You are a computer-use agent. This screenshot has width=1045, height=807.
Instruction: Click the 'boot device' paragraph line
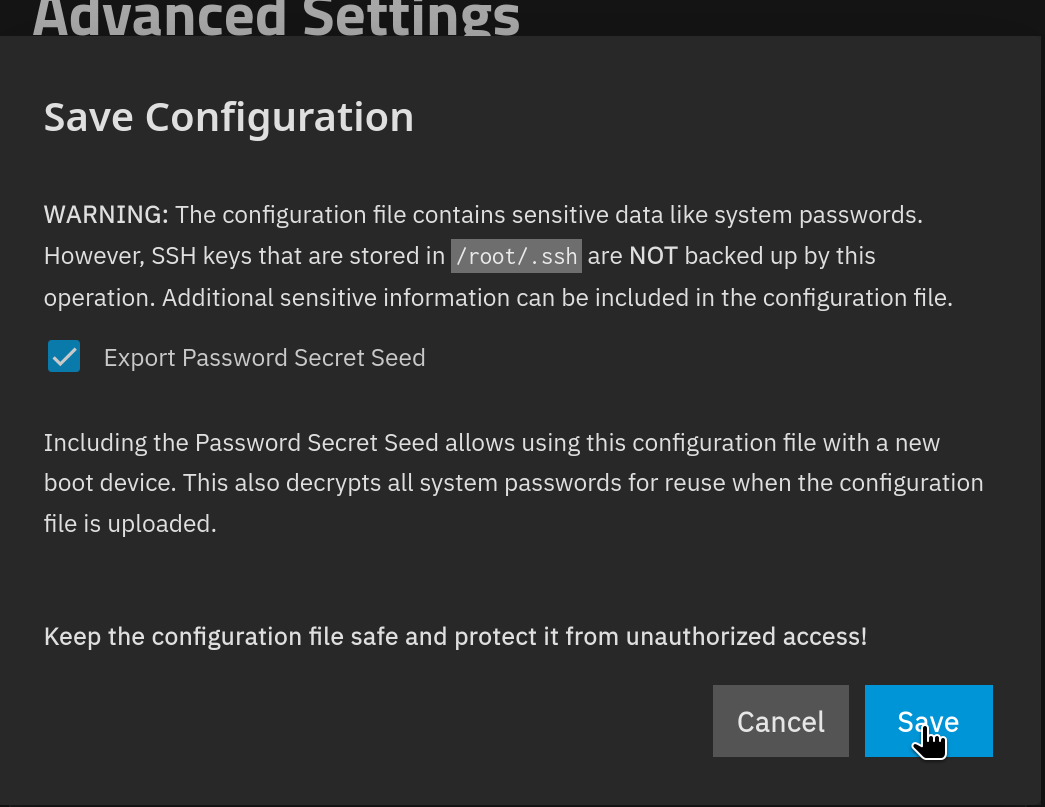click(513, 483)
